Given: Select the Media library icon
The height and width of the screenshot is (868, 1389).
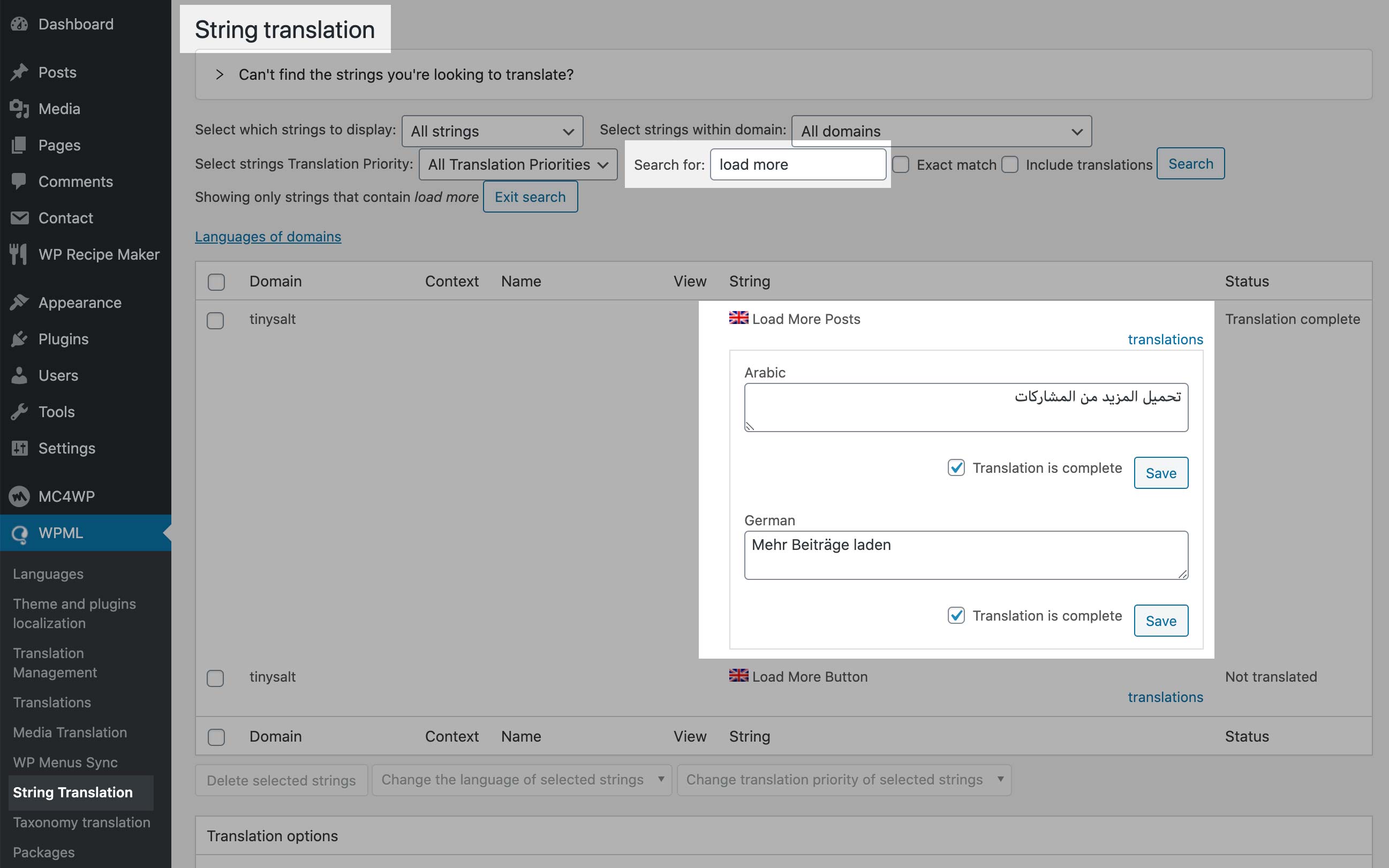Looking at the screenshot, I should (19, 109).
